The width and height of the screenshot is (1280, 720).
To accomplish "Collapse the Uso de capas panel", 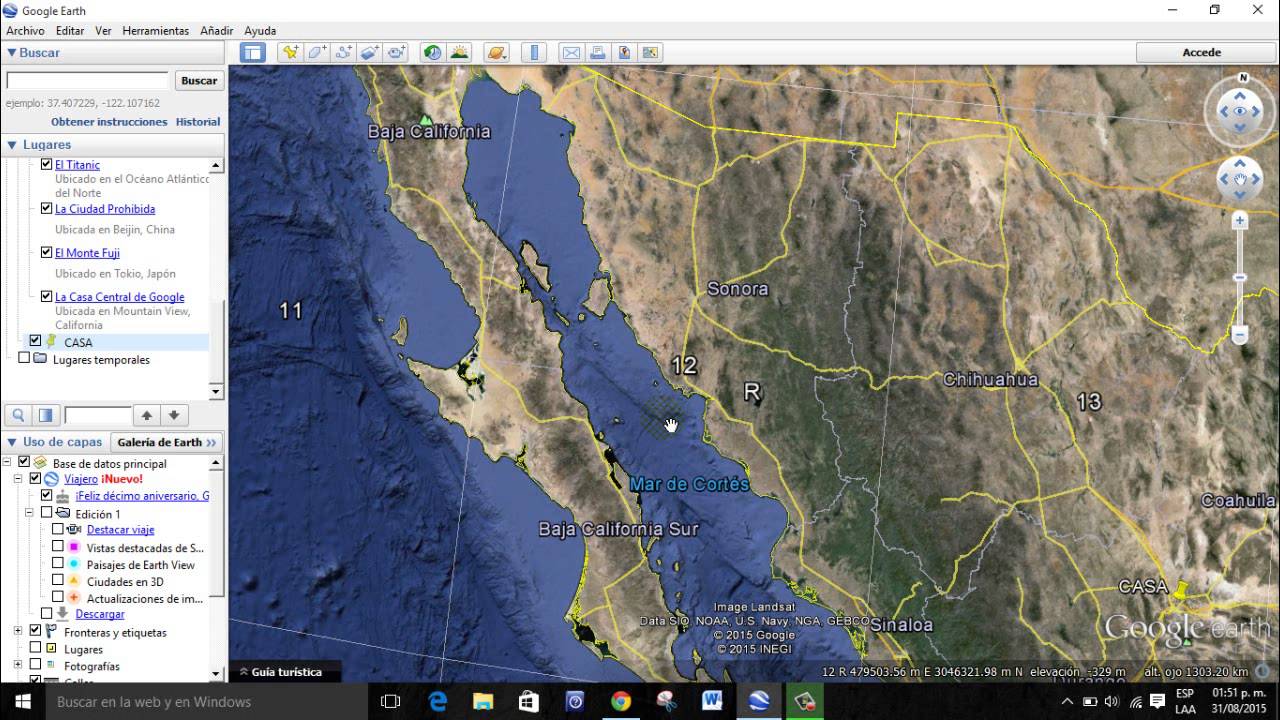I will coord(12,441).
